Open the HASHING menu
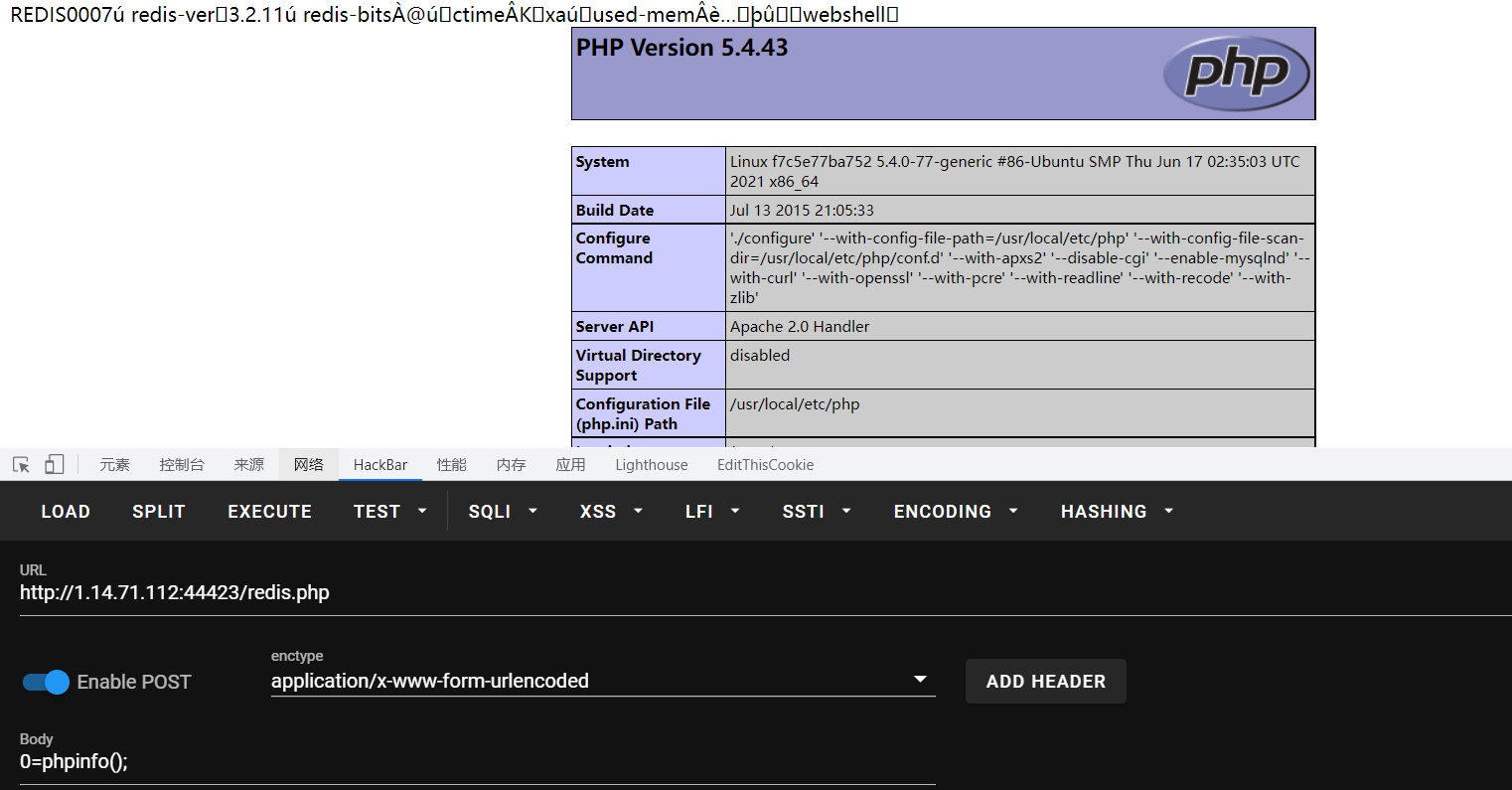Screen dimensions: 1512x790 pyautogui.click(x=1116, y=511)
